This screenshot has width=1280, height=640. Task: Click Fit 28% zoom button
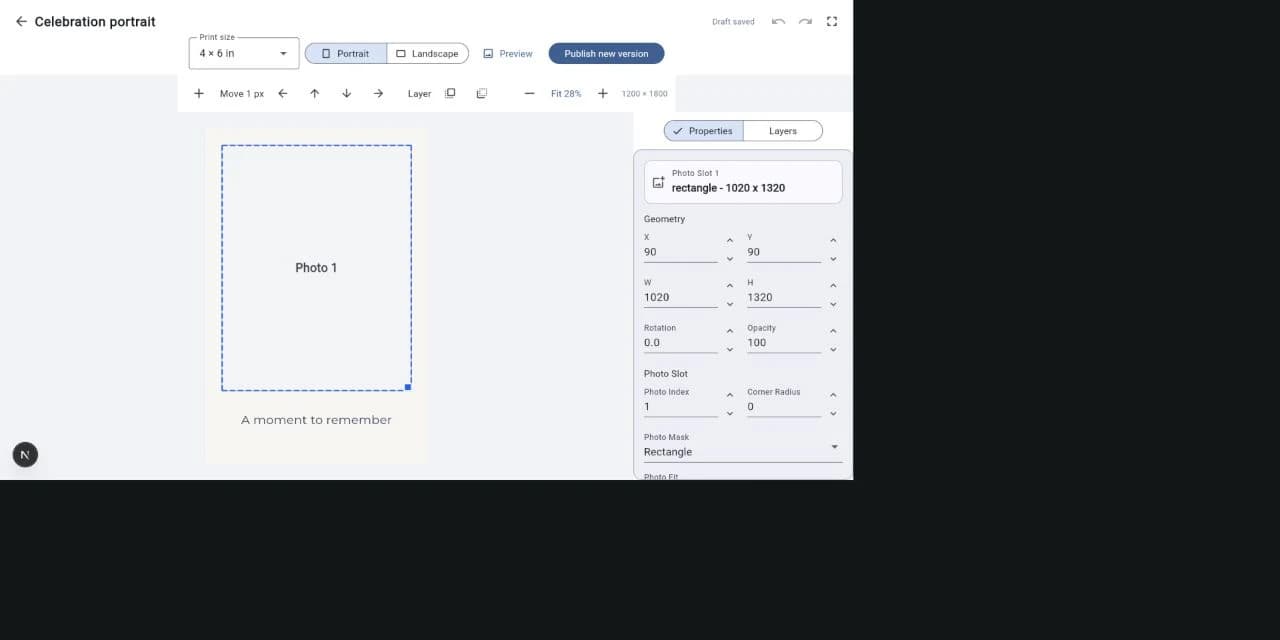(x=566, y=93)
